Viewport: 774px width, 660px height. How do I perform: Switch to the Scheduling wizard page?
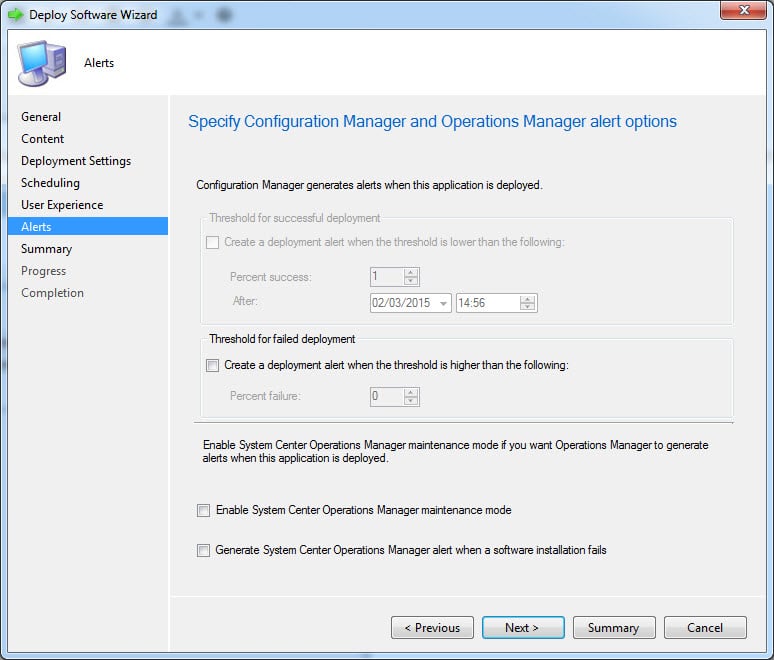click(50, 183)
